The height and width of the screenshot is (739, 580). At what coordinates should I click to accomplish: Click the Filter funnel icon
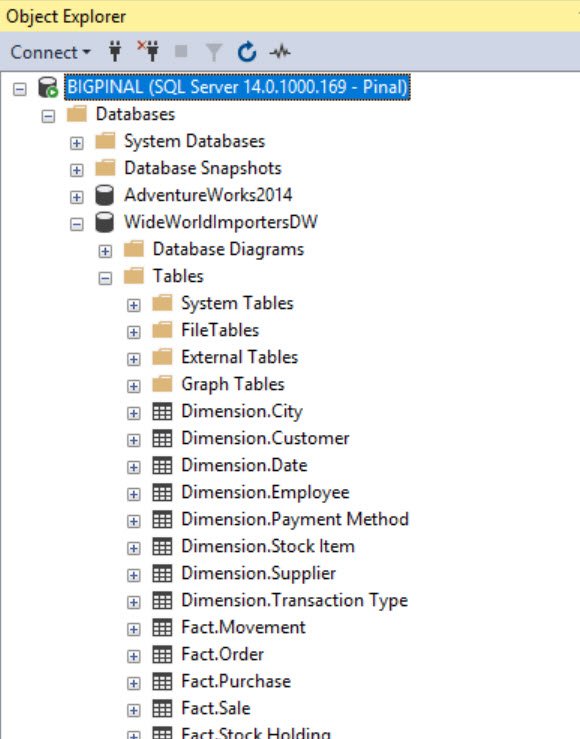(x=213, y=52)
